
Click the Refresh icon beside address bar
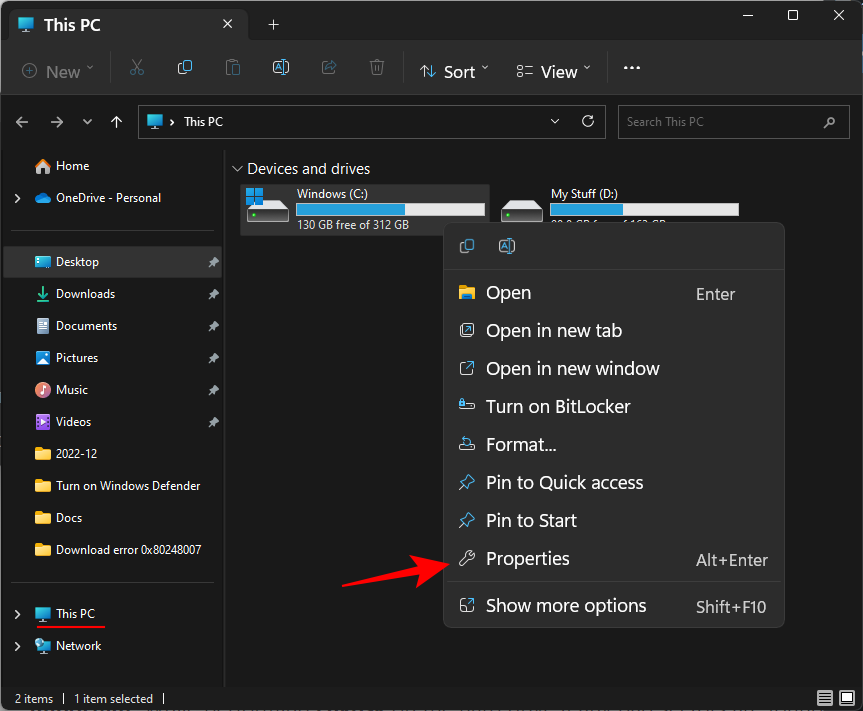pyautogui.click(x=588, y=122)
